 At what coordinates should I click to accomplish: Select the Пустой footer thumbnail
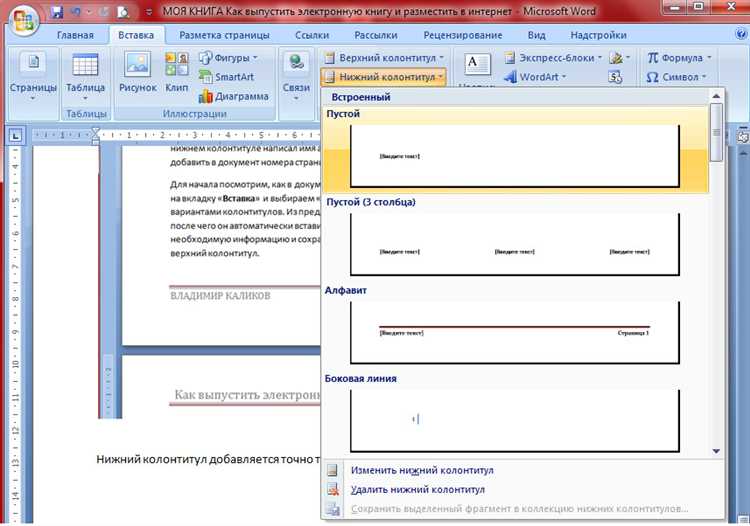click(515, 156)
